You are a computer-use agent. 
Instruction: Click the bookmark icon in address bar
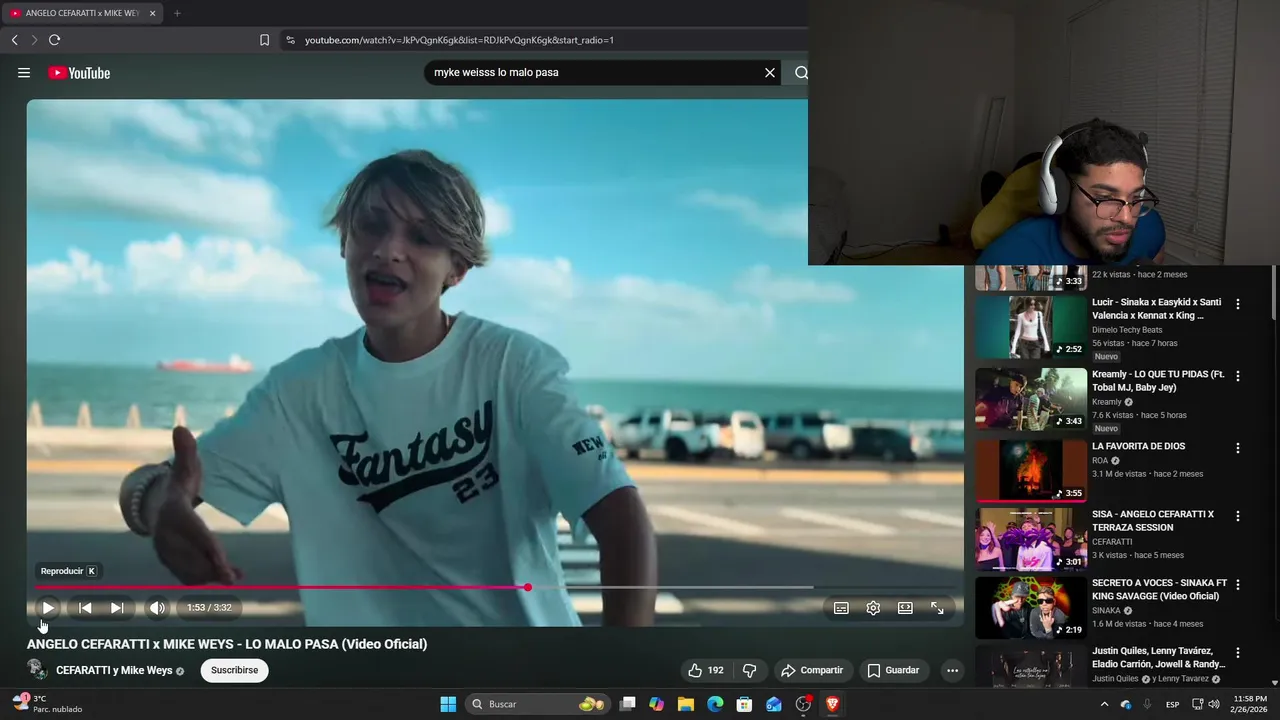(264, 40)
